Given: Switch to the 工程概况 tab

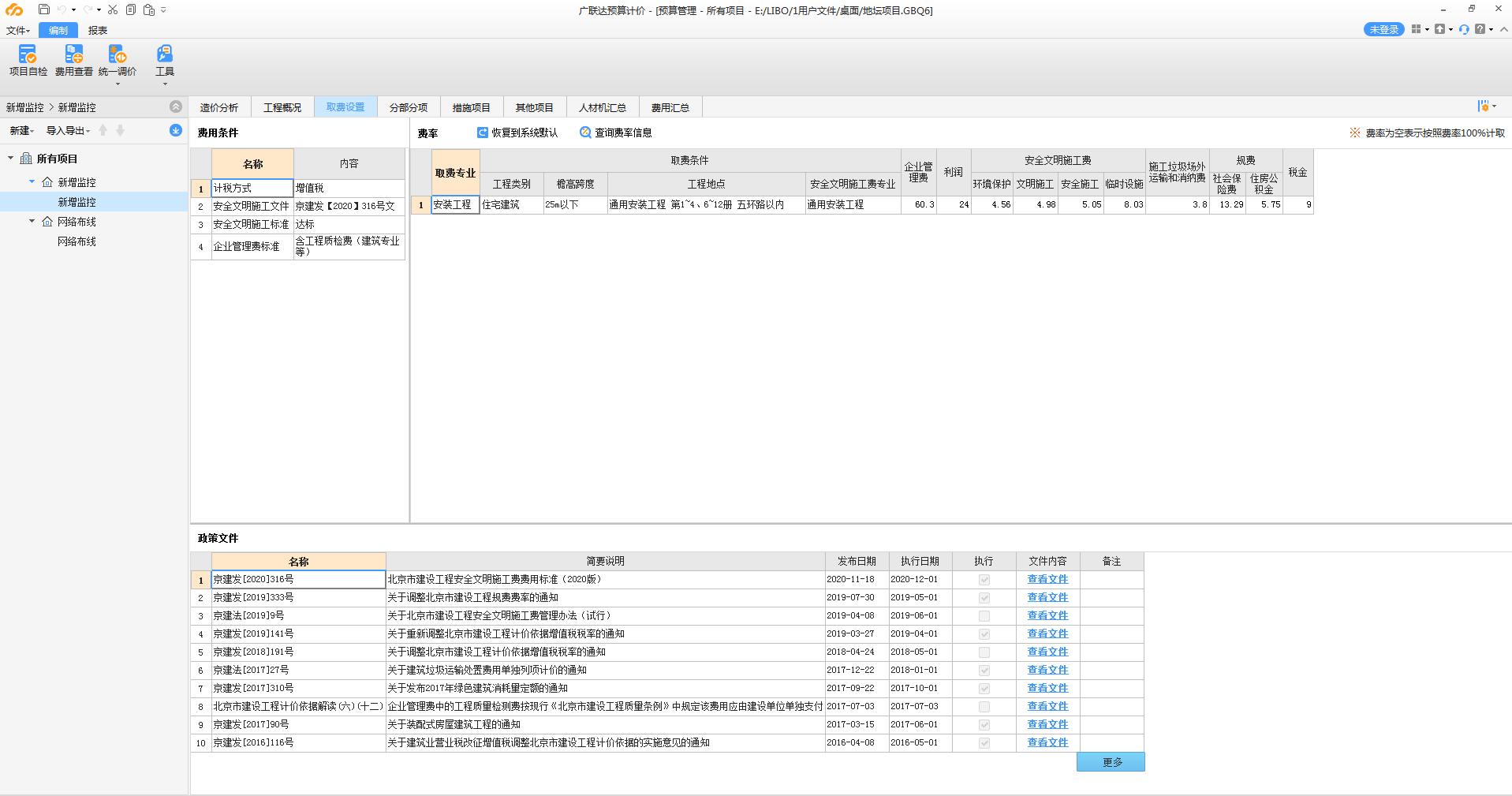Looking at the screenshot, I should click(282, 107).
